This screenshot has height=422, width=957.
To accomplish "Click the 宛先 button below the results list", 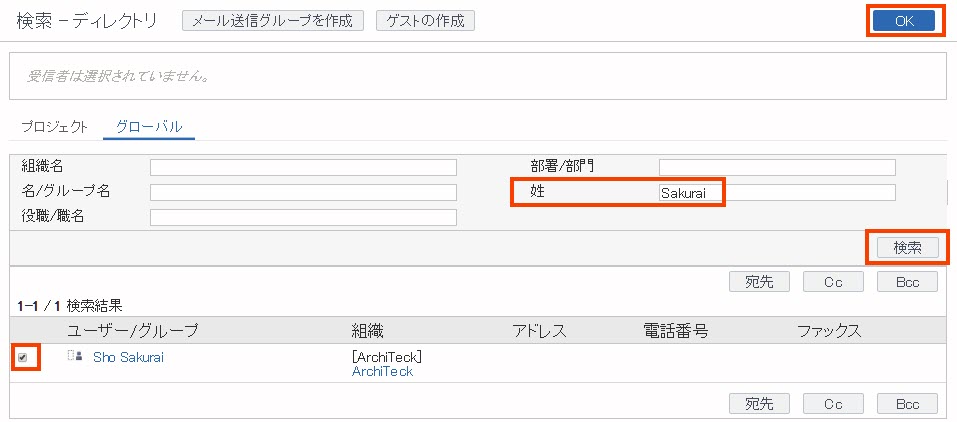I will tap(759, 404).
